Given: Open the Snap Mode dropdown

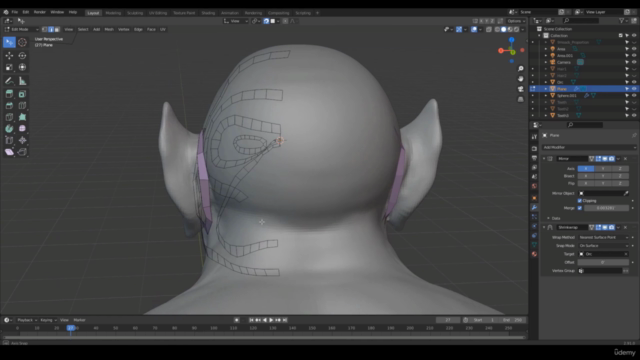Looking at the screenshot, I should pyautogui.click(x=604, y=246).
